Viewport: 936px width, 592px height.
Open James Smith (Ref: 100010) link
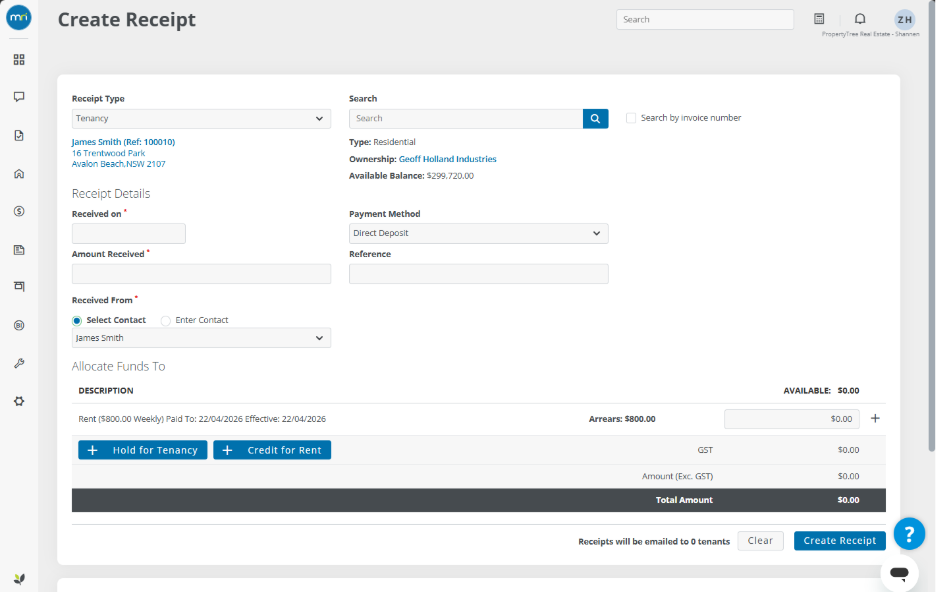coord(124,142)
